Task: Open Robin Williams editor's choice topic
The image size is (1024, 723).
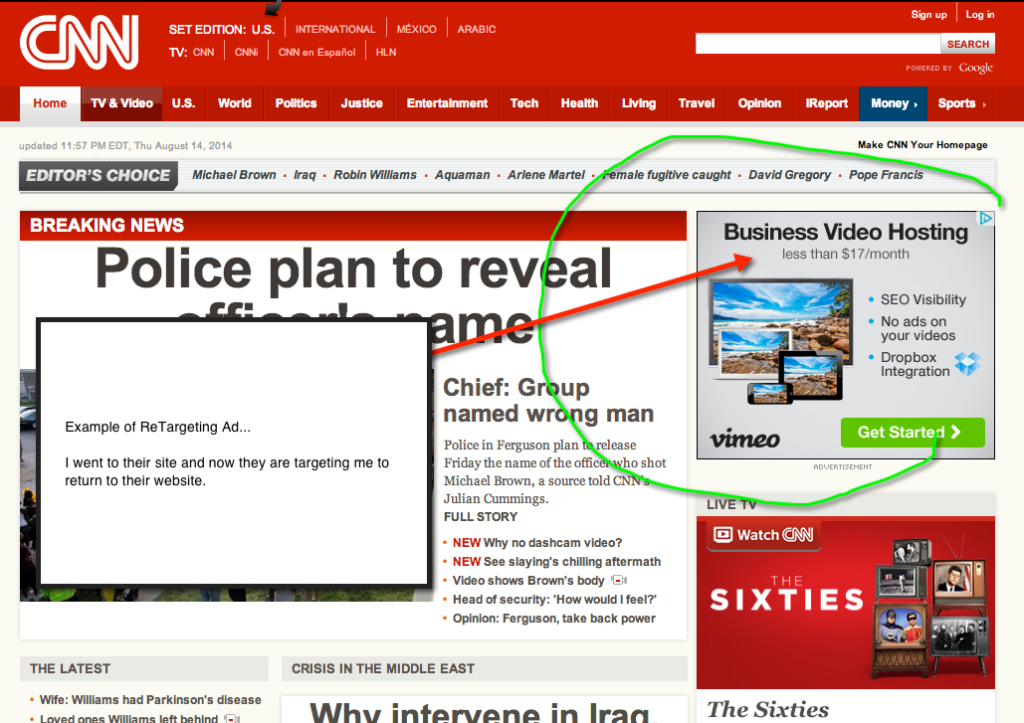Action: [375, 175]
